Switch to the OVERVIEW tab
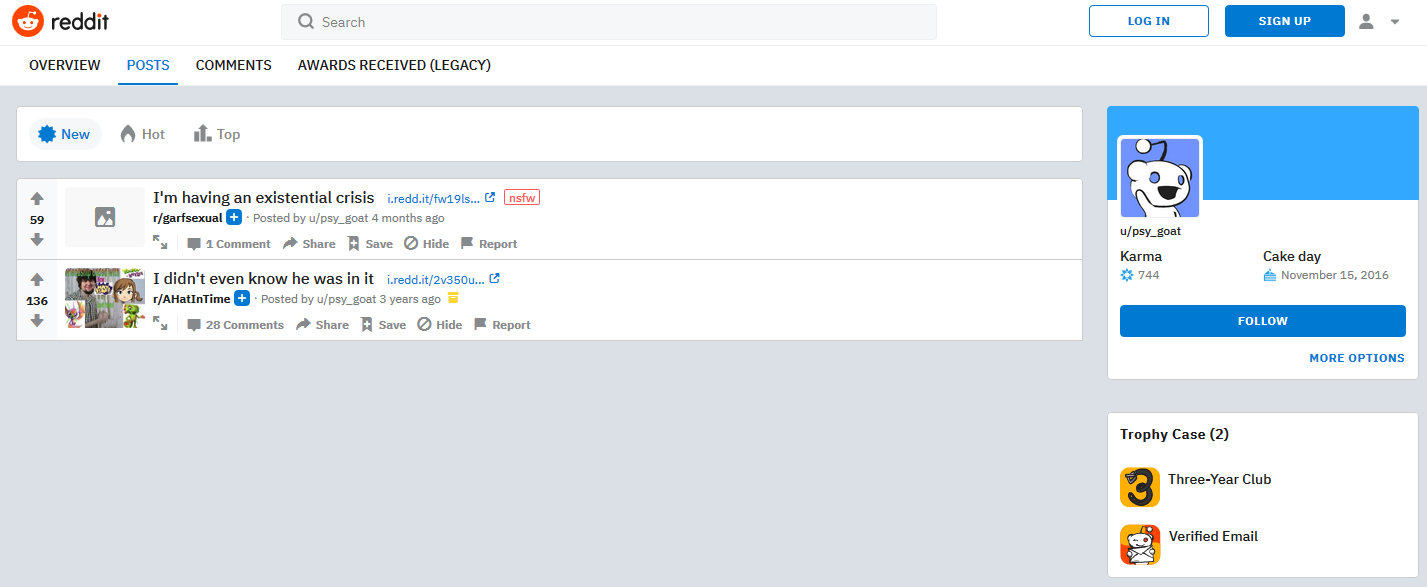This screenshot has width=1427, height=587. [x=65, y=65]
